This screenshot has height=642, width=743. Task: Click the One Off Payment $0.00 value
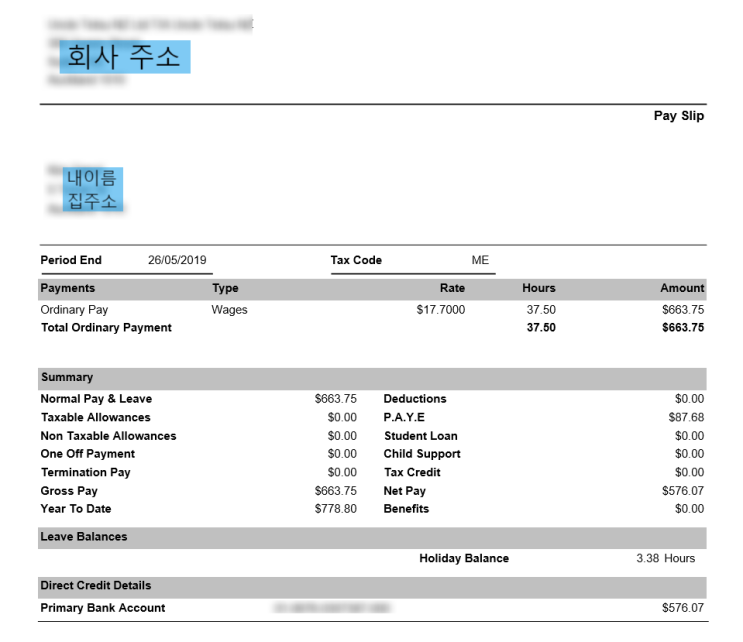pyautogui.click(x=342, y=454)
